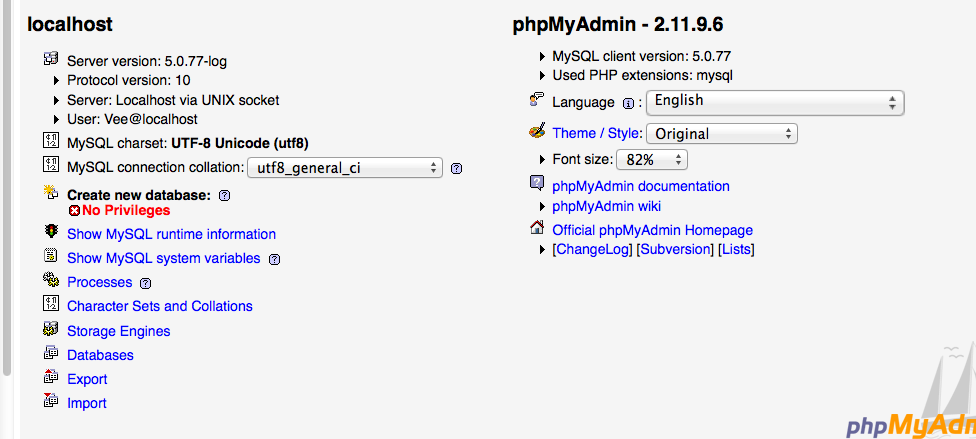Open the Import link
The height and width of the screenshot is (439, 976).
[87, 403]
